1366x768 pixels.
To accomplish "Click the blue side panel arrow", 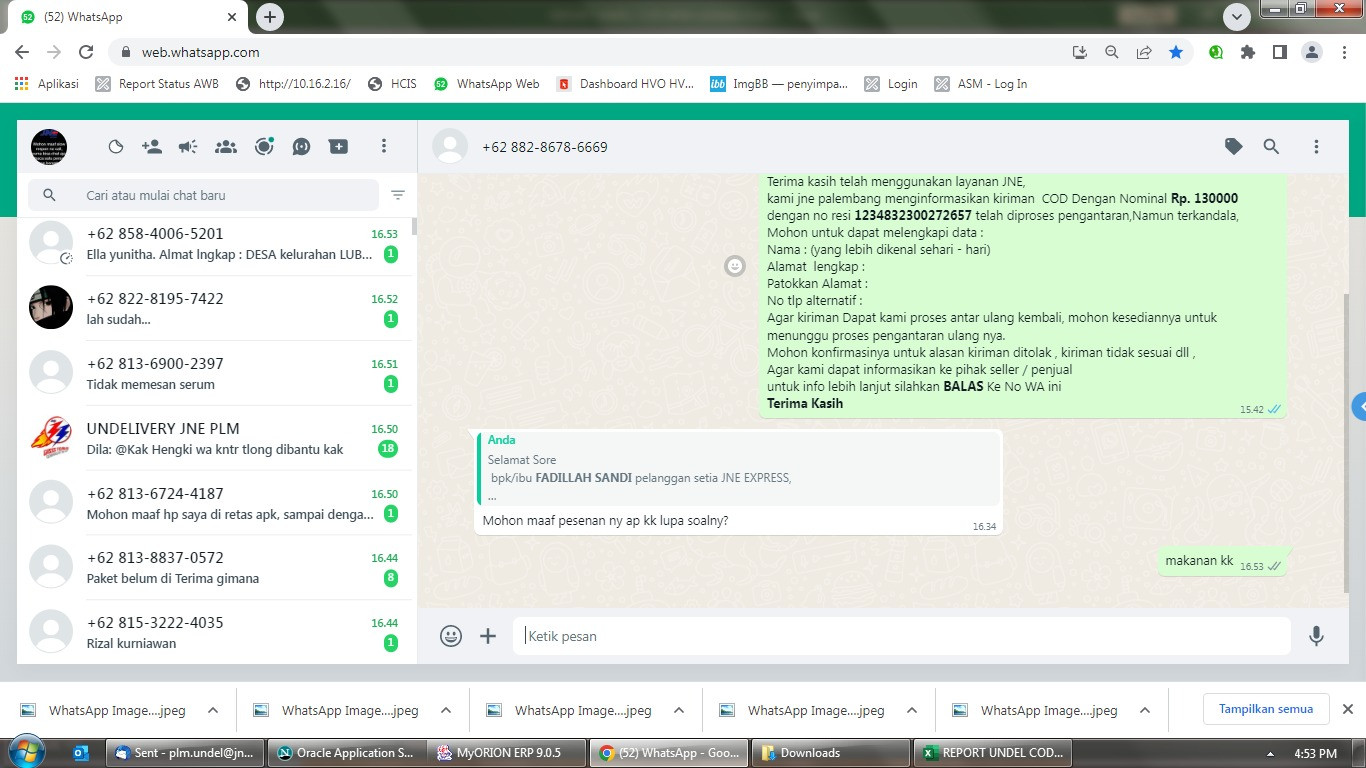I will click(x=1359, y=407).
